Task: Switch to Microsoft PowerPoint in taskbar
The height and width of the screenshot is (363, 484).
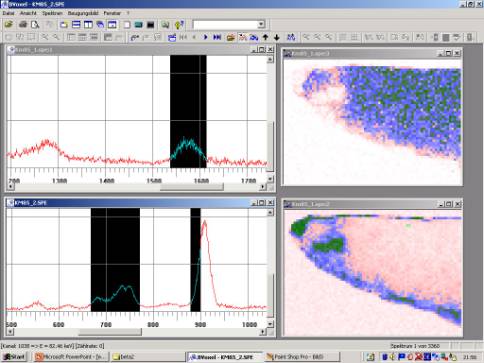Action: point(72,357)
